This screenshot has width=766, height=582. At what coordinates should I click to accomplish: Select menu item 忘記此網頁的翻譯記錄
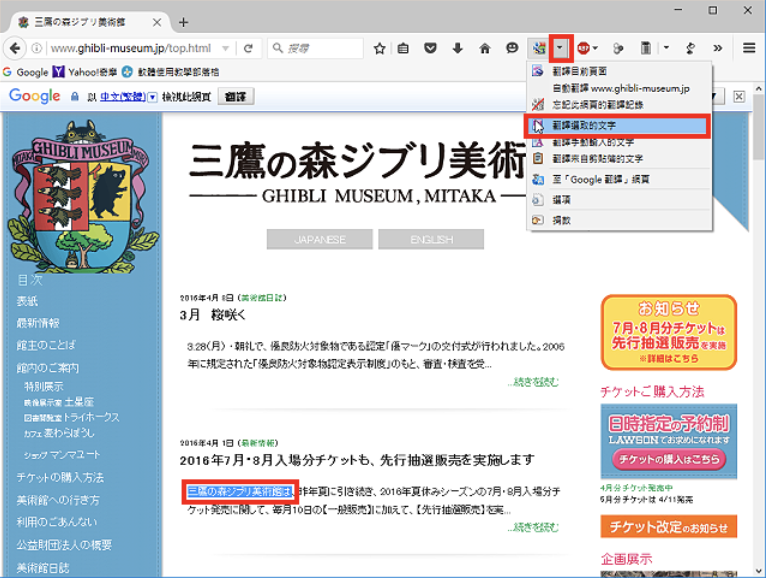pyautogui.click(x=619, y=105)
